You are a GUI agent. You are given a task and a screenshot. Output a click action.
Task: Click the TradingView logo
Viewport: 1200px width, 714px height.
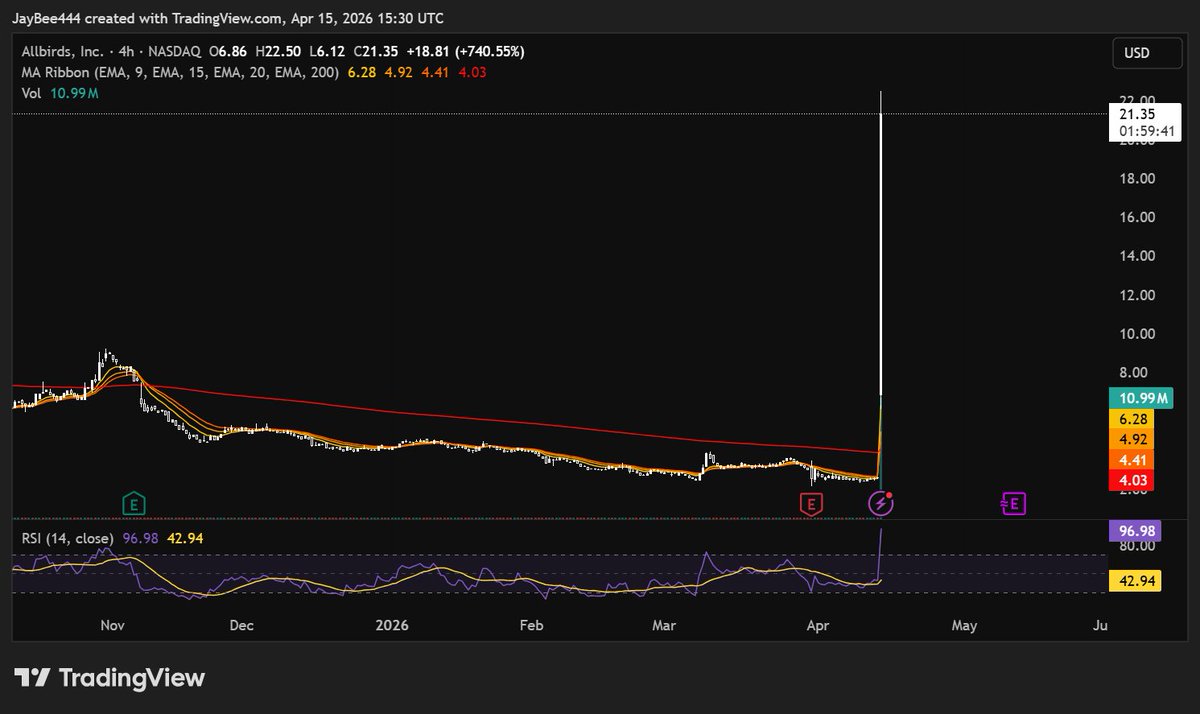(110, 677)
